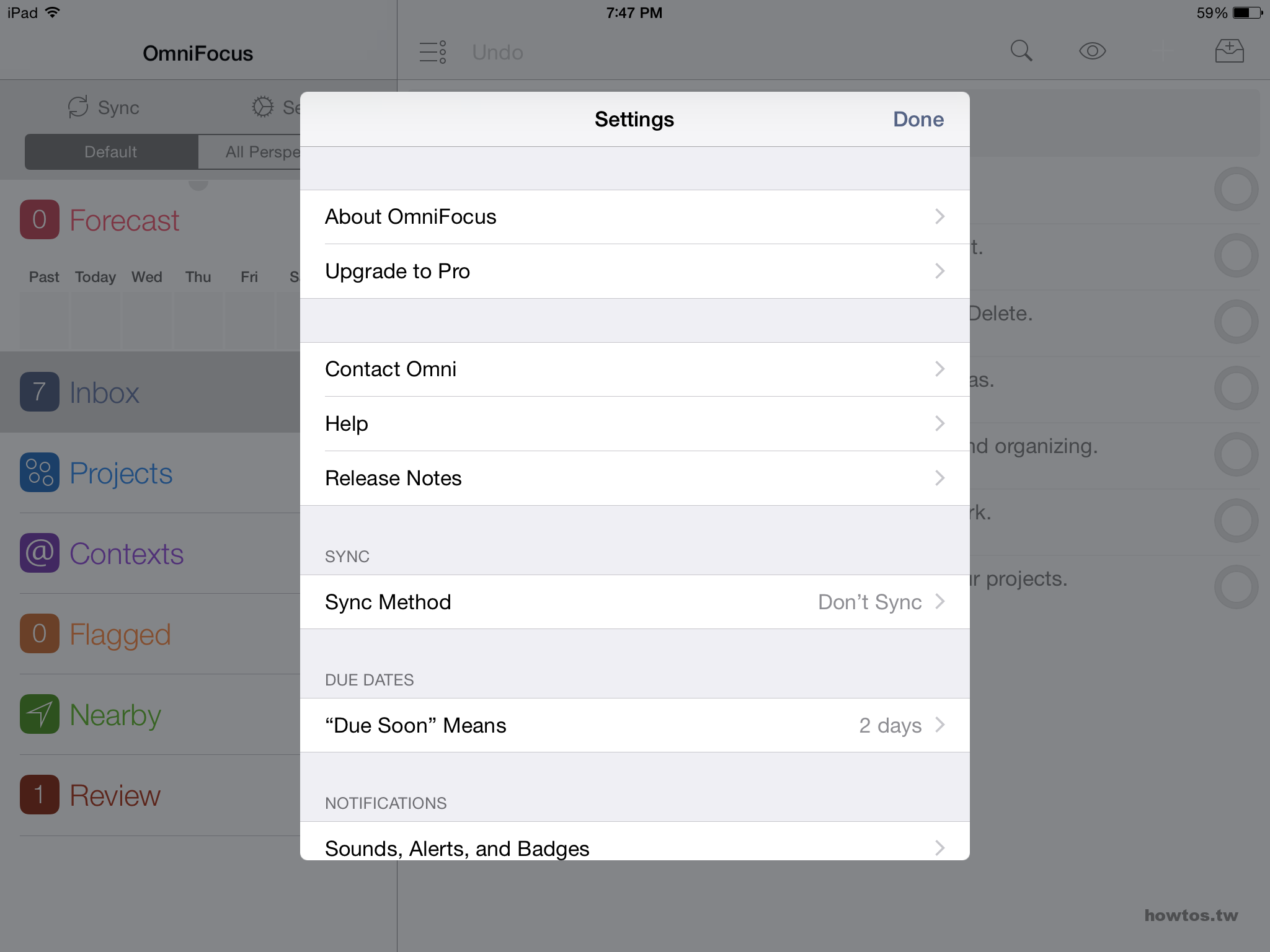The height and width of the screenshot is (952, 1270).
Task: Open 'Due Soon' Means '2 days' selector
Action: [x=901, y=725]
